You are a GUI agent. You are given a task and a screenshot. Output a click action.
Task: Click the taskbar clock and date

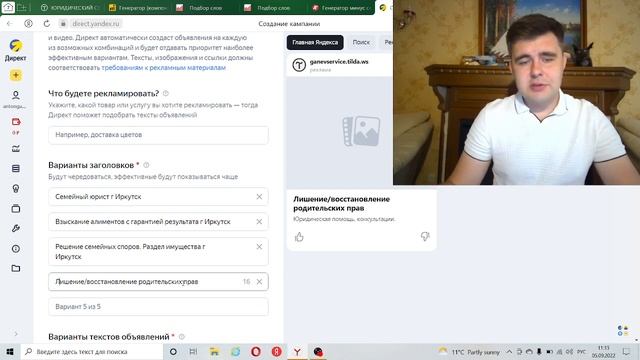[604, 352]
